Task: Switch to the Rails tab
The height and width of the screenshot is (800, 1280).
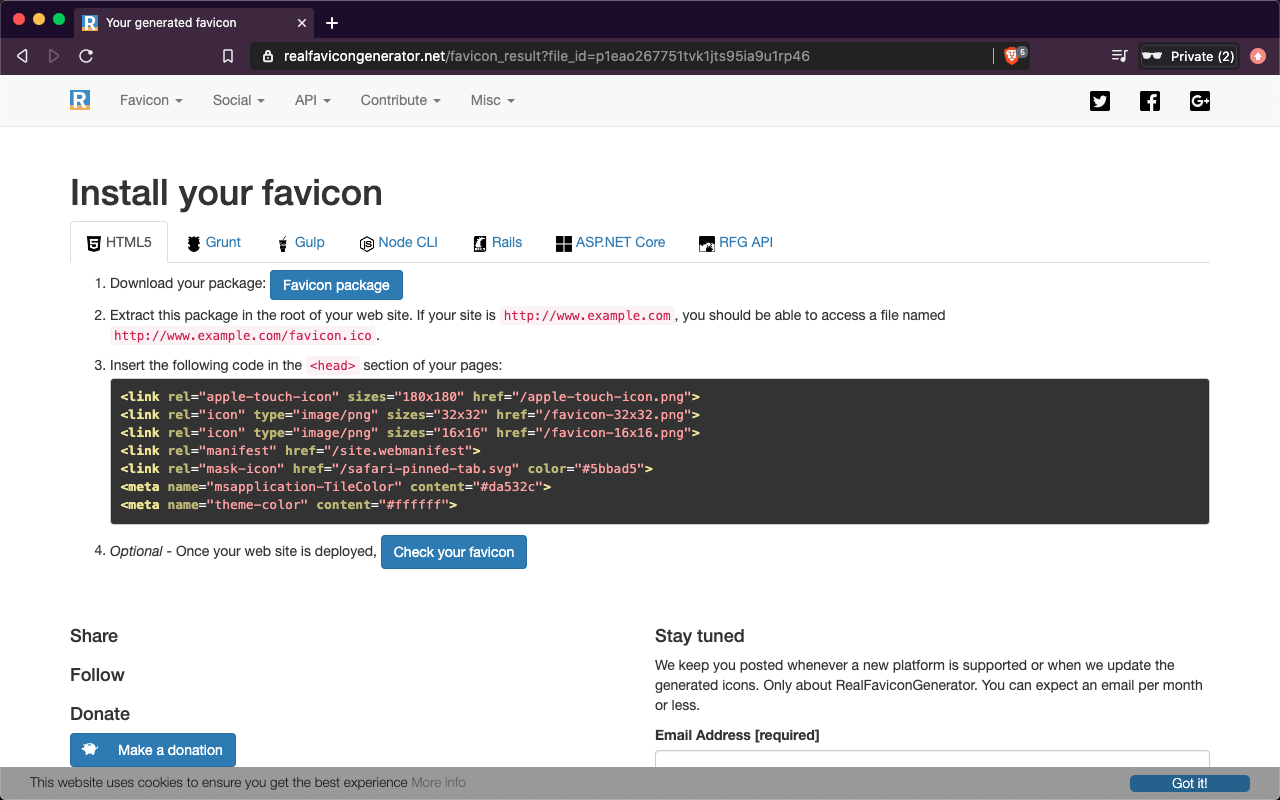Action: click(x=497, y=242)
